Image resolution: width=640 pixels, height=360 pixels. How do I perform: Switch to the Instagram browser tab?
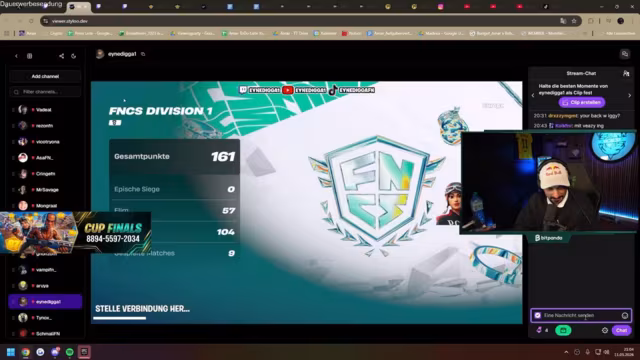440,7
